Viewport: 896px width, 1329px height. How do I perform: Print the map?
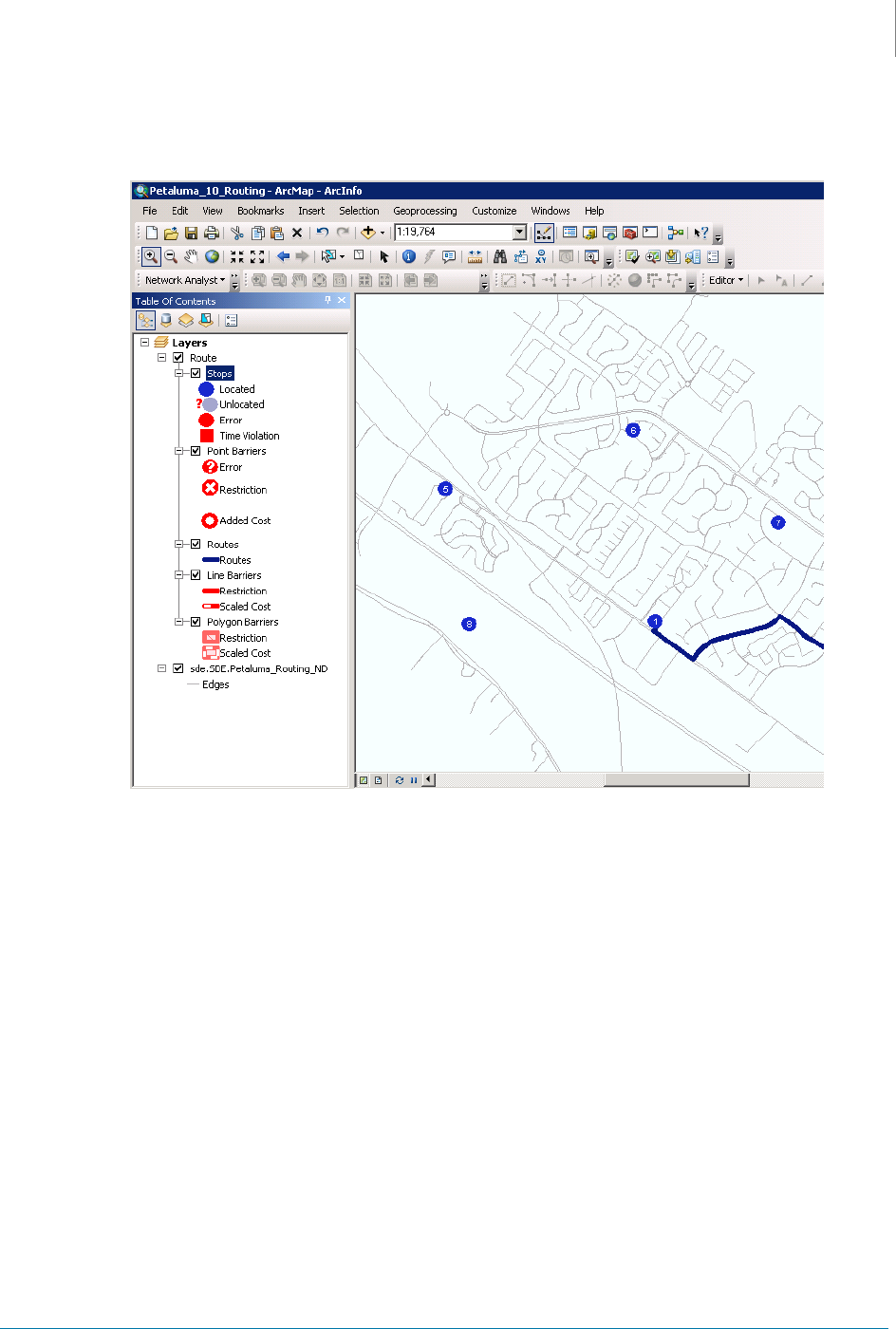[211, 233]
